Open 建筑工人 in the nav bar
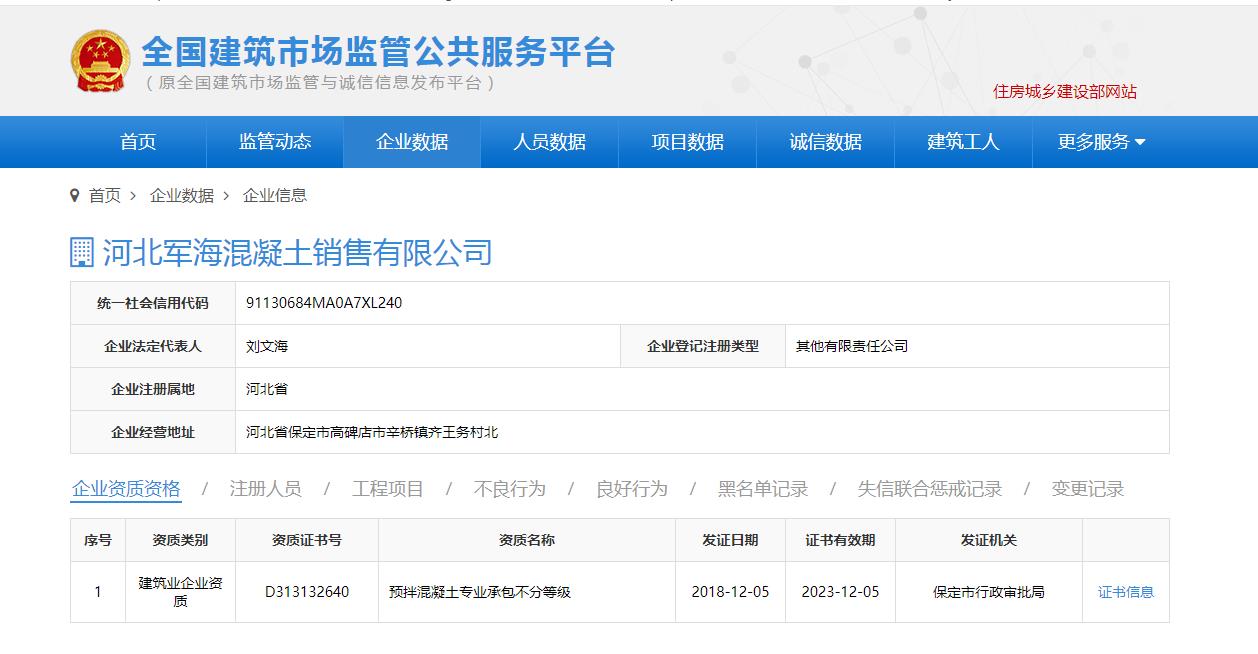 click(963, 142)
